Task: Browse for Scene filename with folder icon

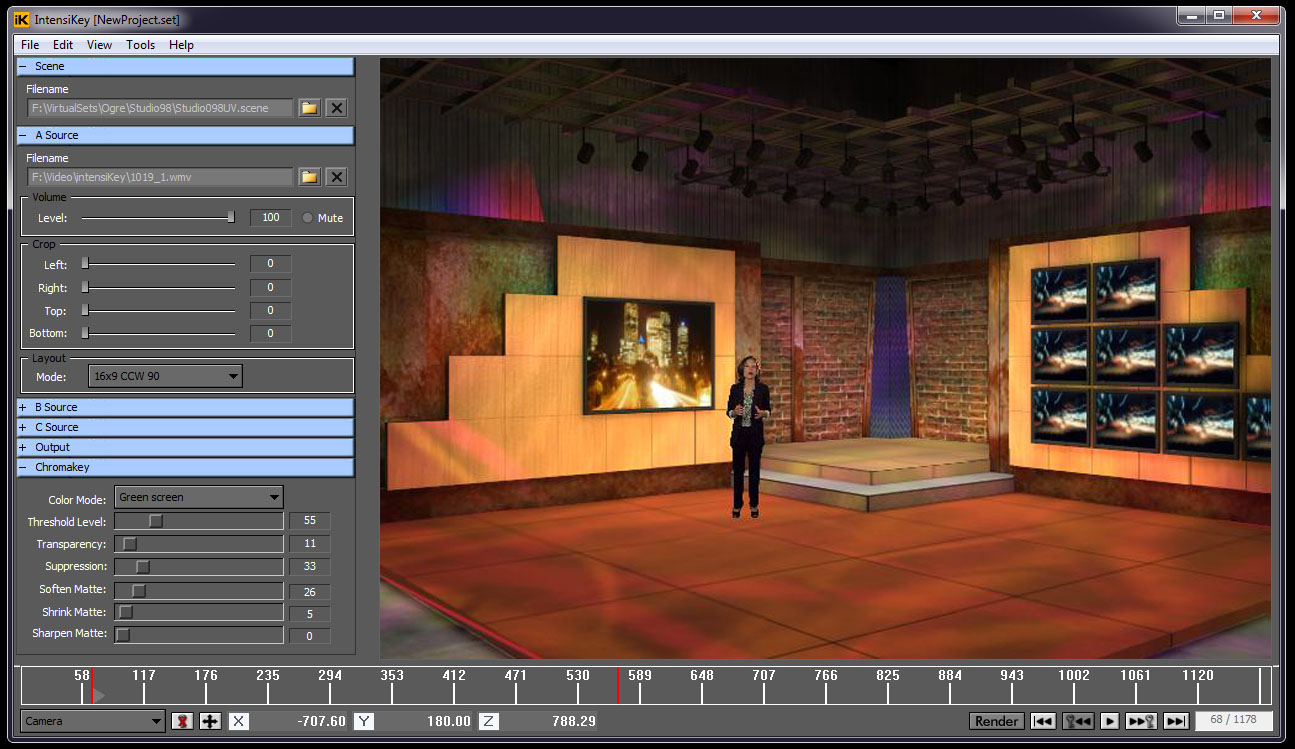Action: tap(309, 108)
